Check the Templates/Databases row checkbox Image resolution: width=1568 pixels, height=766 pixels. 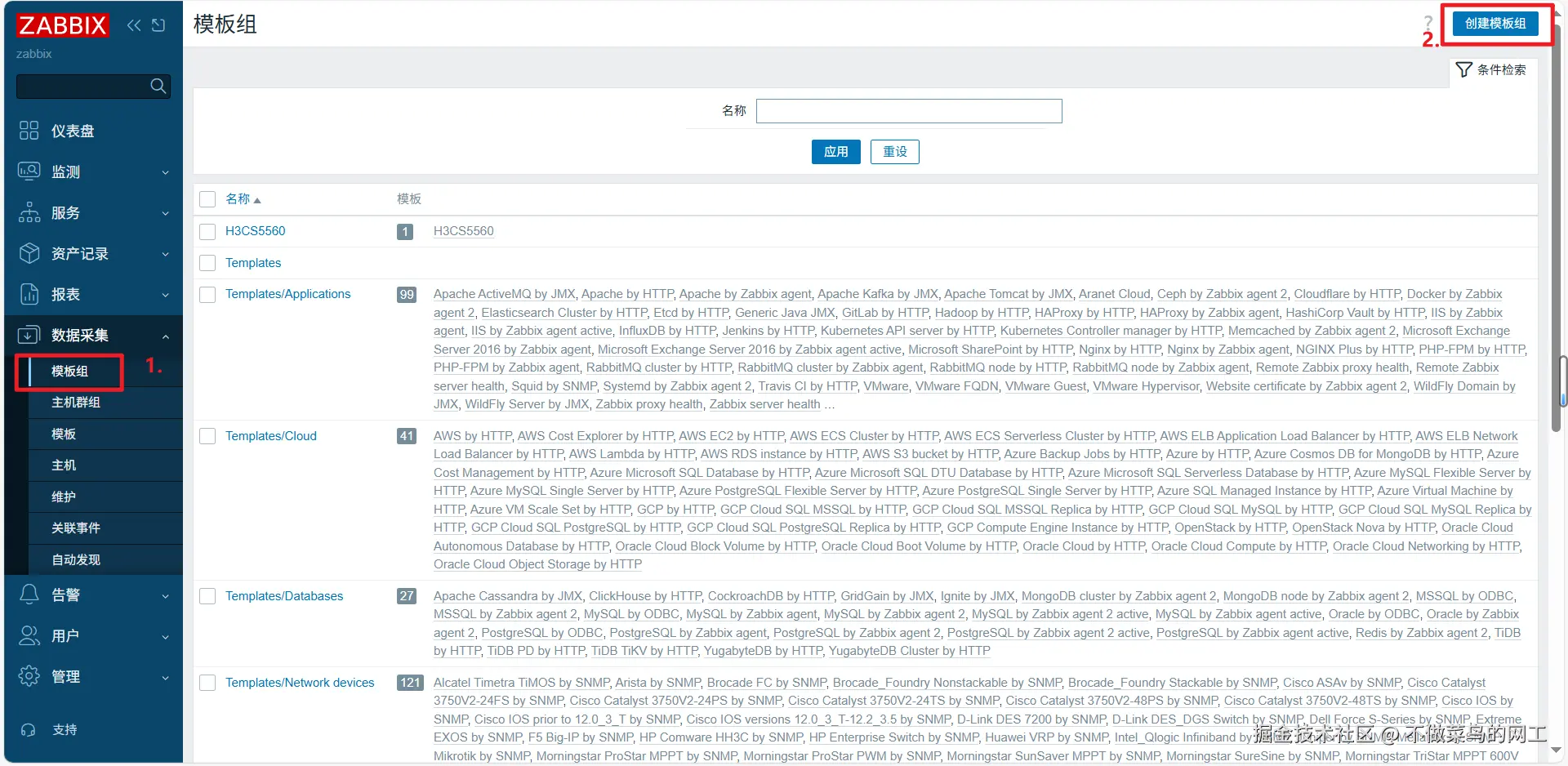click(207, 596)
